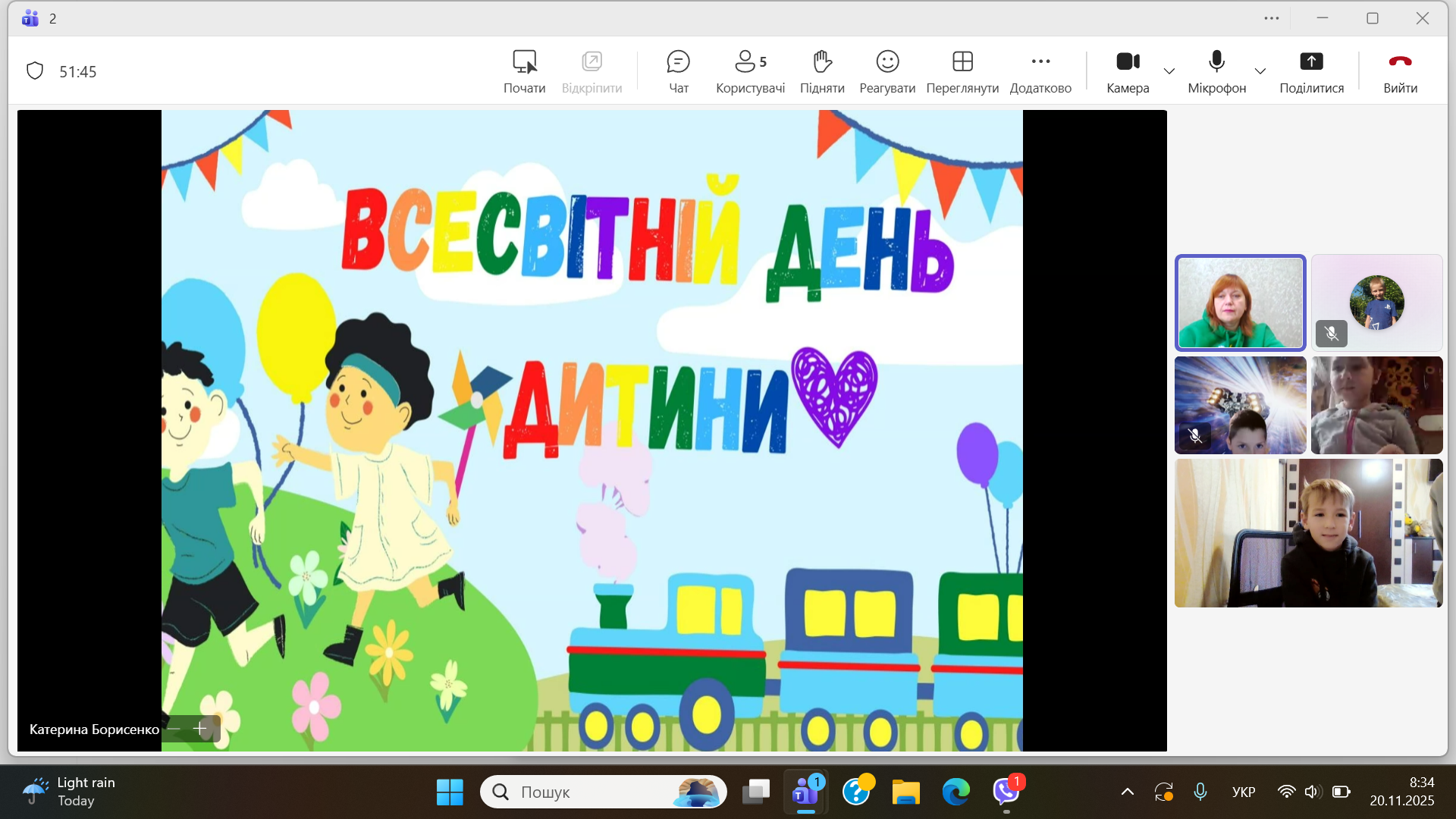Zoom in shared content plus button
The image size is (1456, 819).
point(200,729)
